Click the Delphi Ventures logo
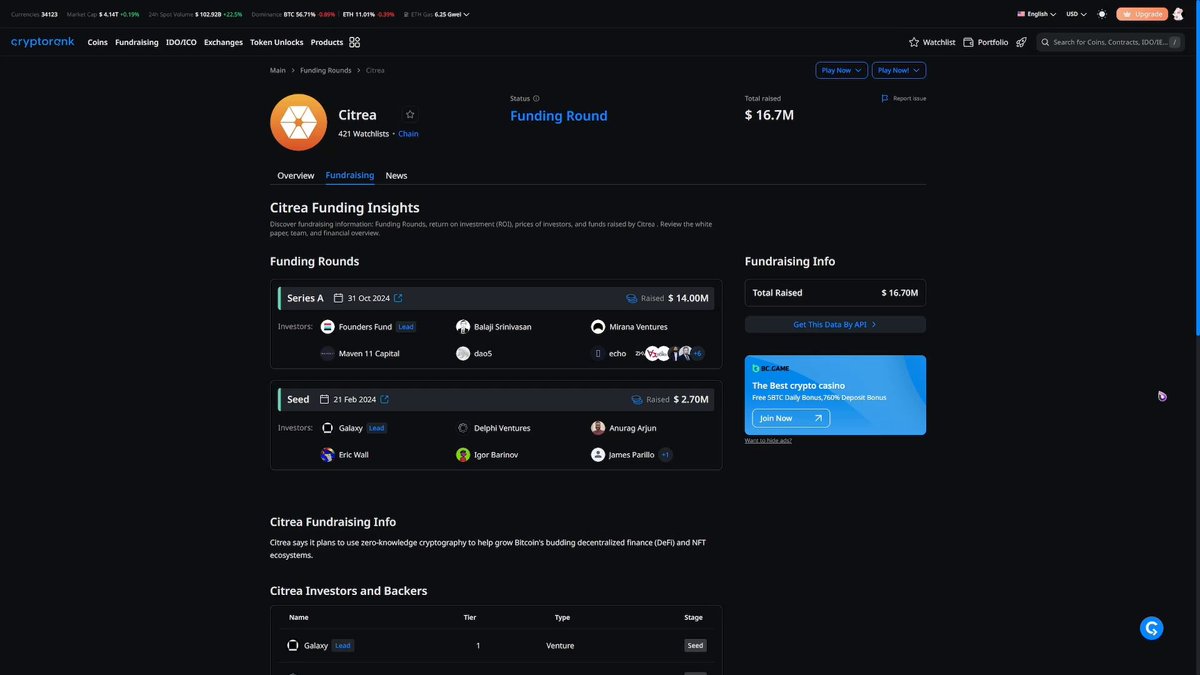1200x675 pixels. pos(463,428)
